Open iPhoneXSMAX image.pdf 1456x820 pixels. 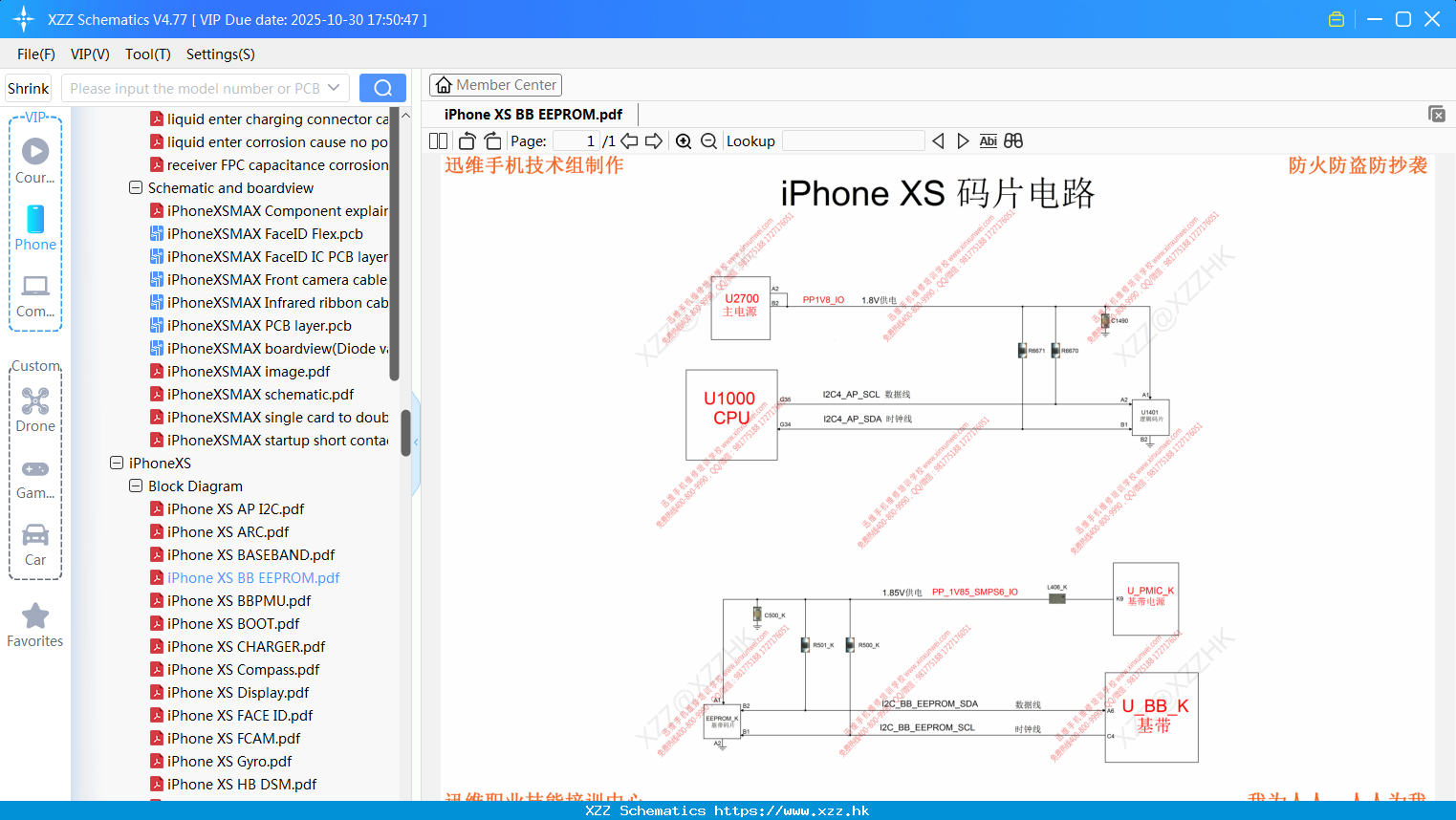(249, 371)
